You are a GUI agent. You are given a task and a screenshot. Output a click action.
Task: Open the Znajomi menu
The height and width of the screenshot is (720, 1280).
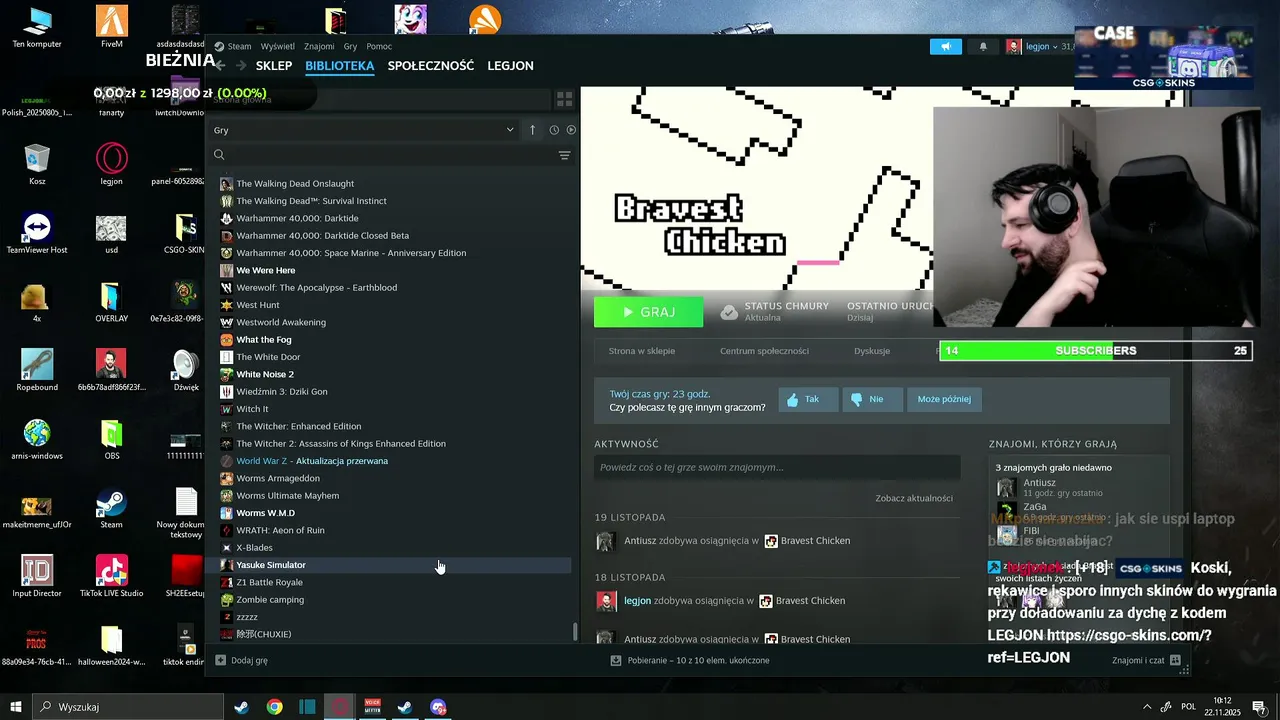319,46
